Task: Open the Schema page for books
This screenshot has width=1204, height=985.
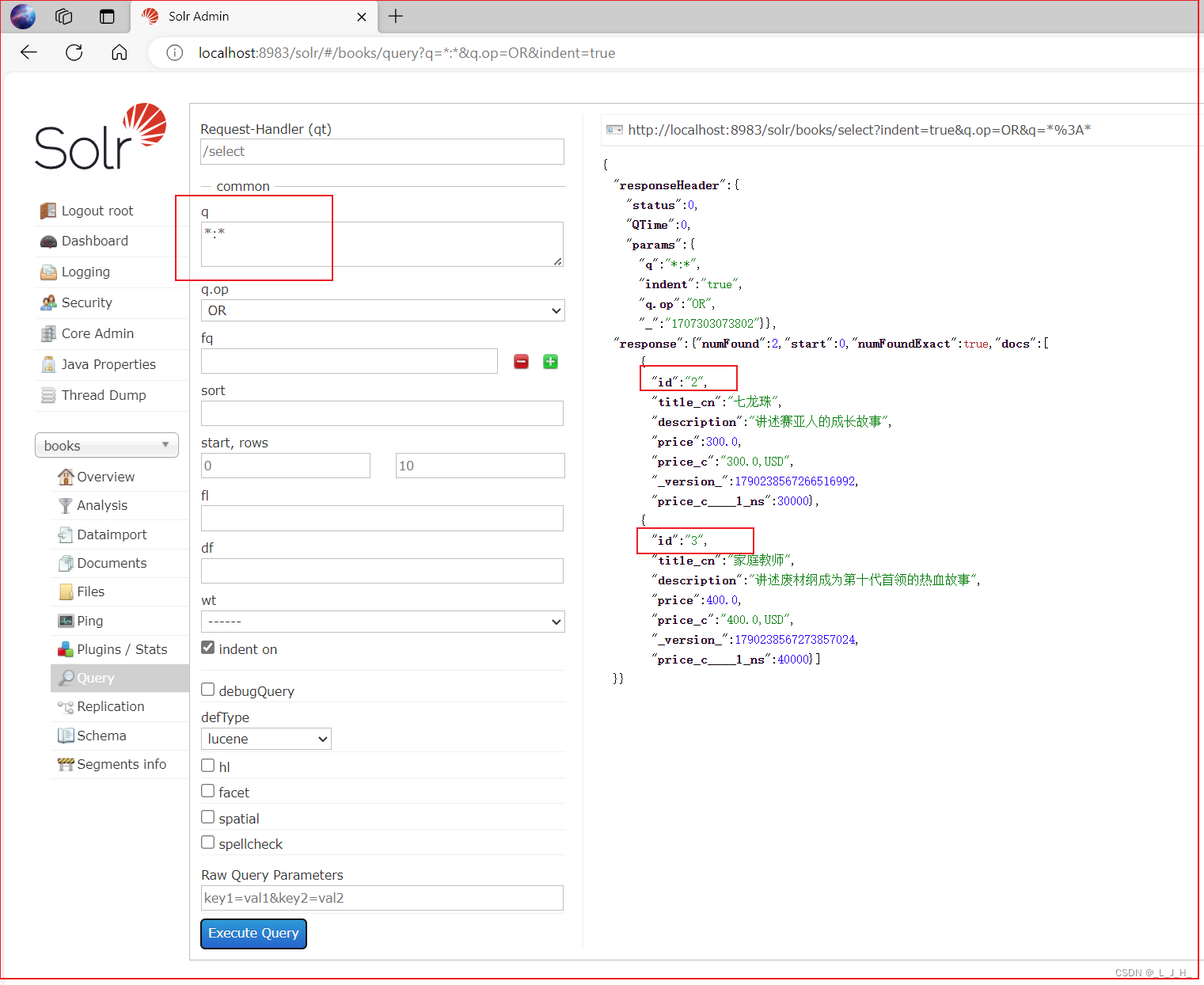Action: tap(101, 736)
